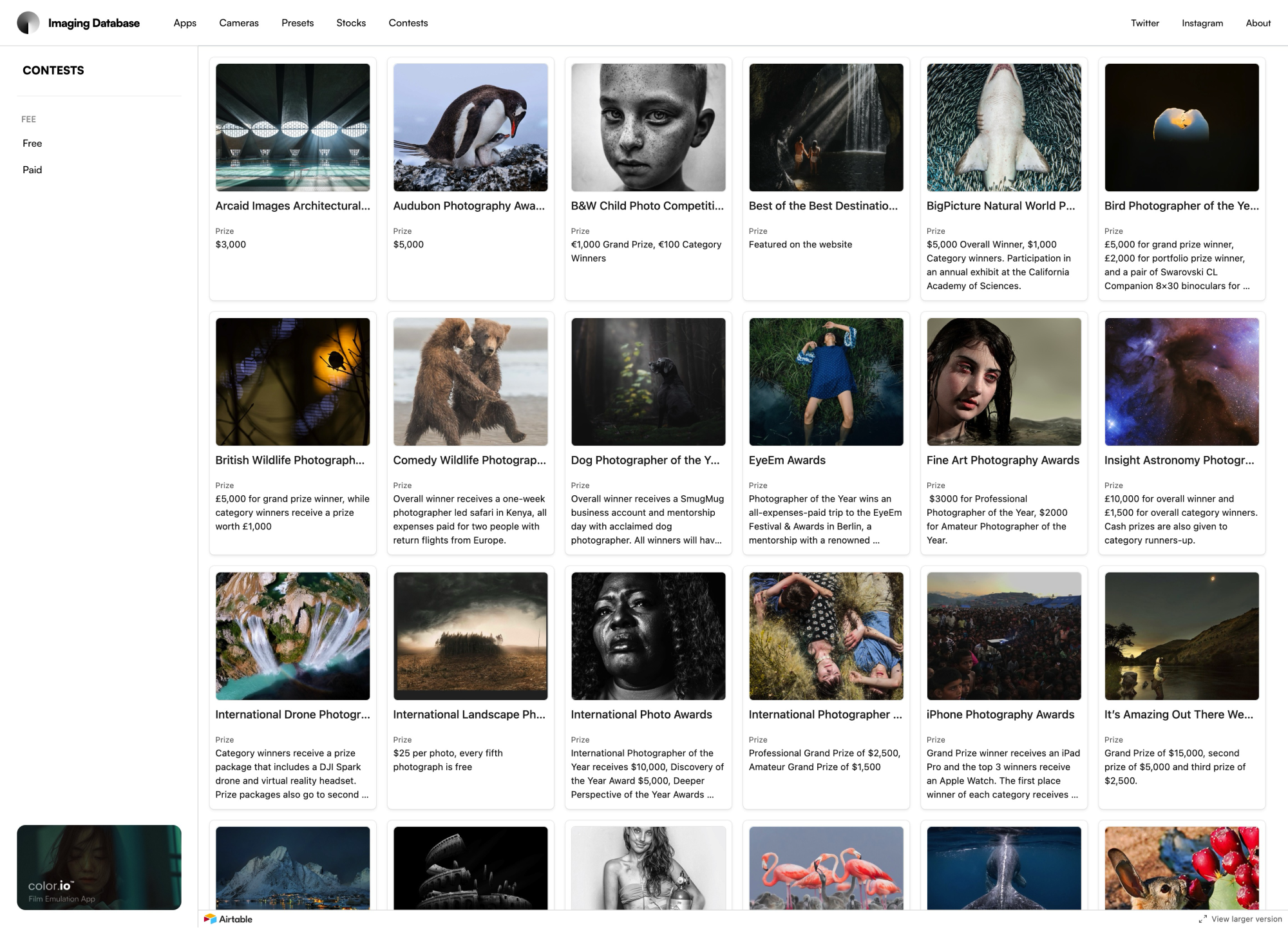
Task: Click the Imaging Database circular logo icon
Action: point(28,23)
